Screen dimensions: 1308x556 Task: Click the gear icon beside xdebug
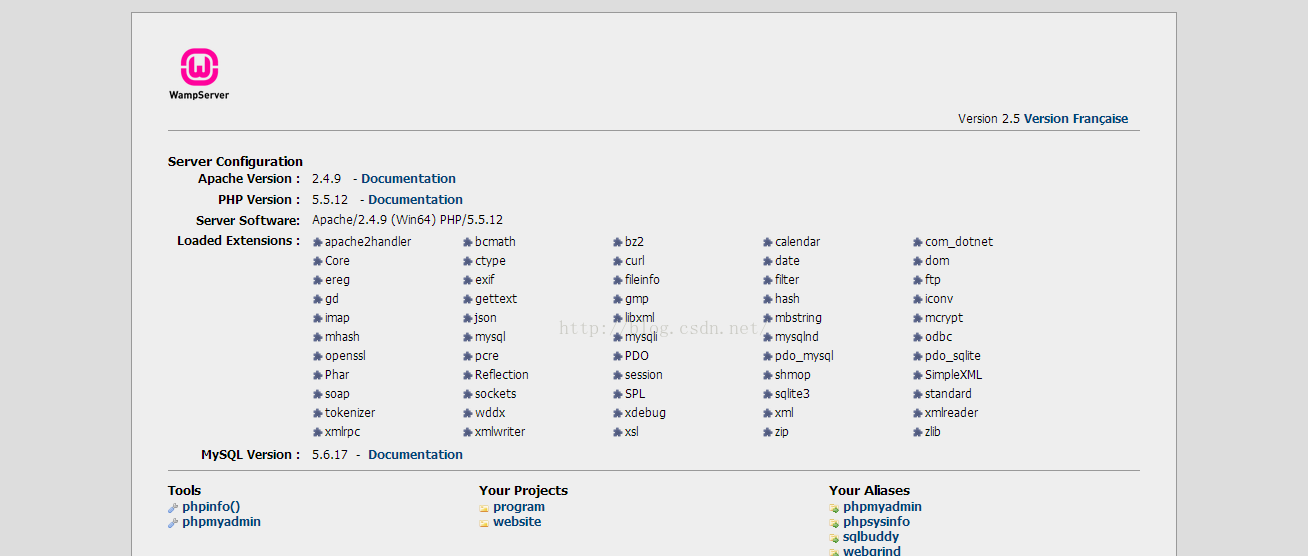[617, 413]
